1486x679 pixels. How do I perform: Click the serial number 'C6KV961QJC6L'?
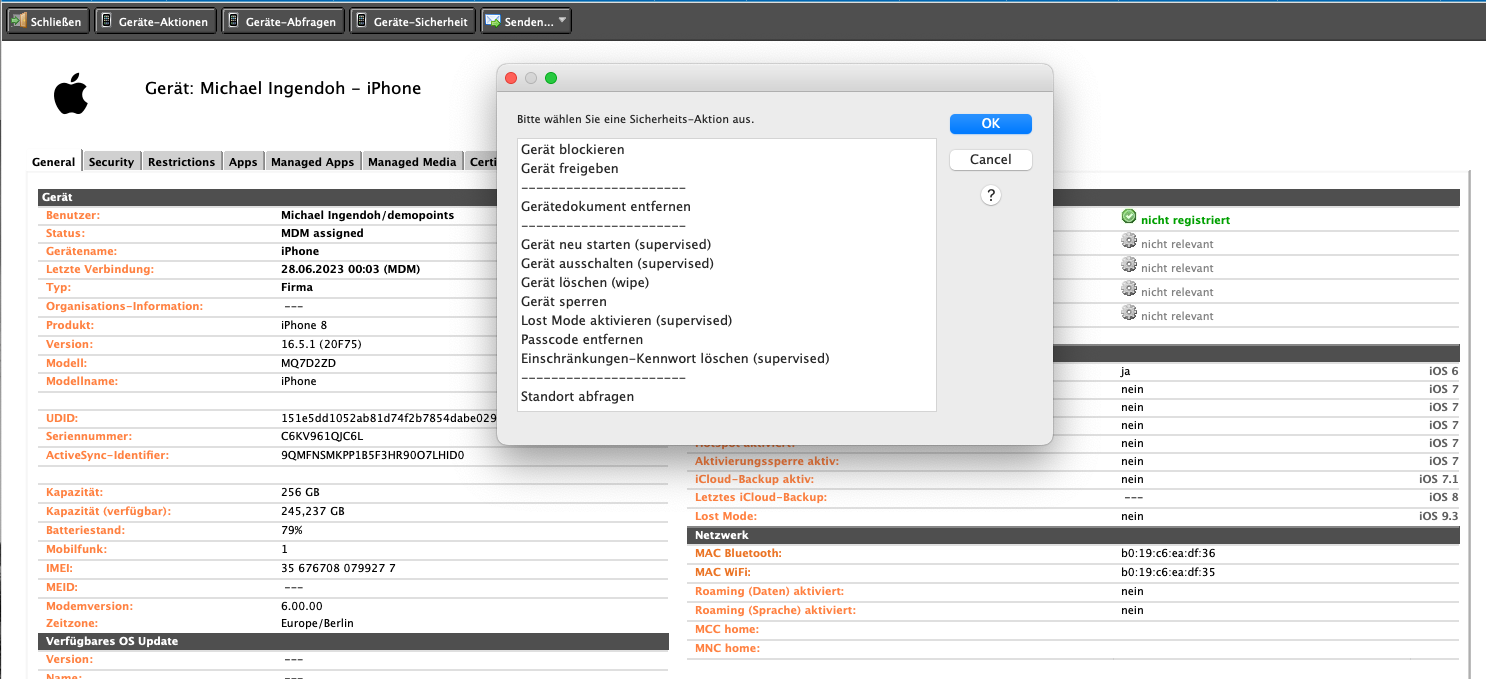pos(322,437)
